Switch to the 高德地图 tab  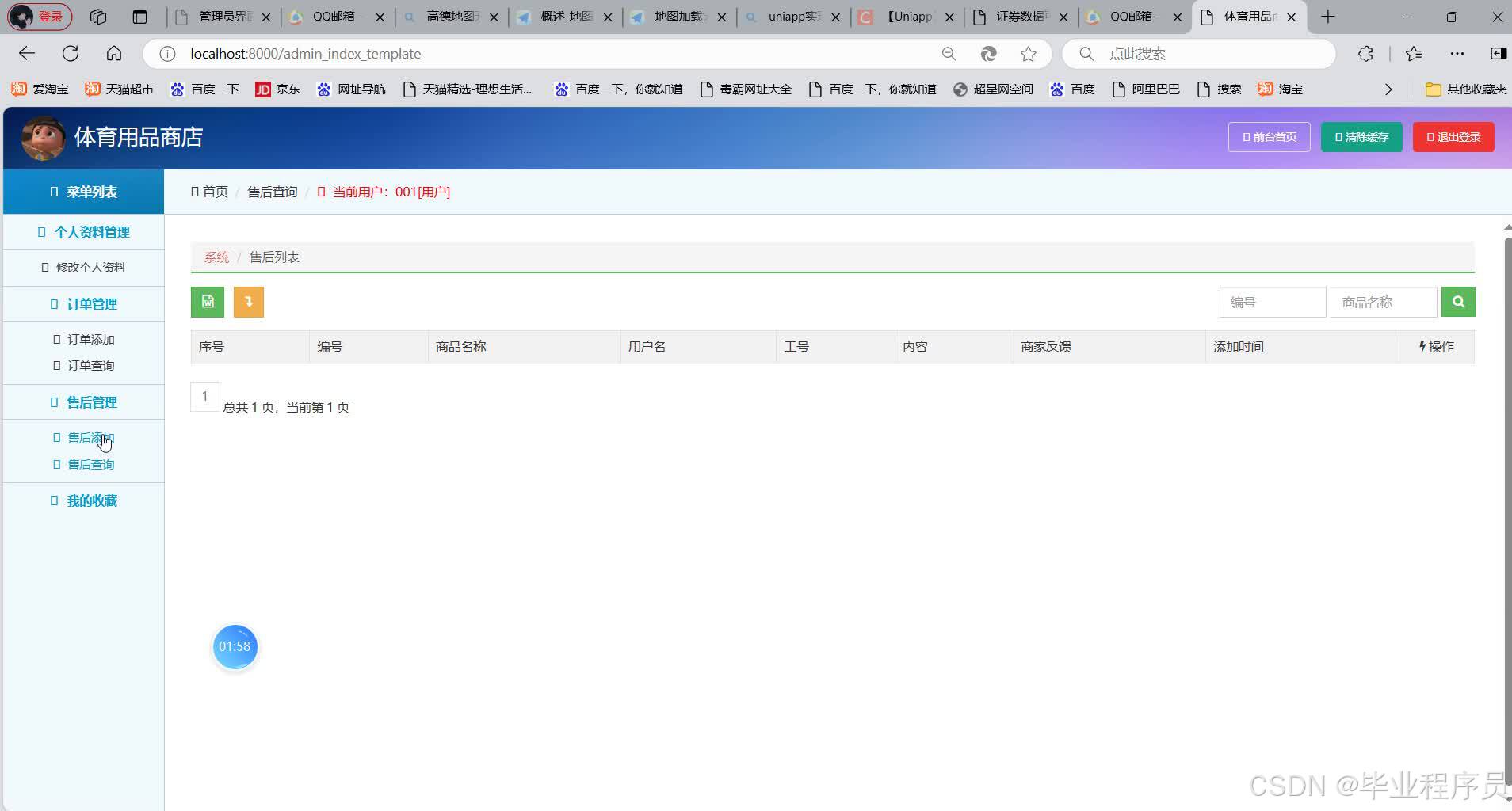452,17
